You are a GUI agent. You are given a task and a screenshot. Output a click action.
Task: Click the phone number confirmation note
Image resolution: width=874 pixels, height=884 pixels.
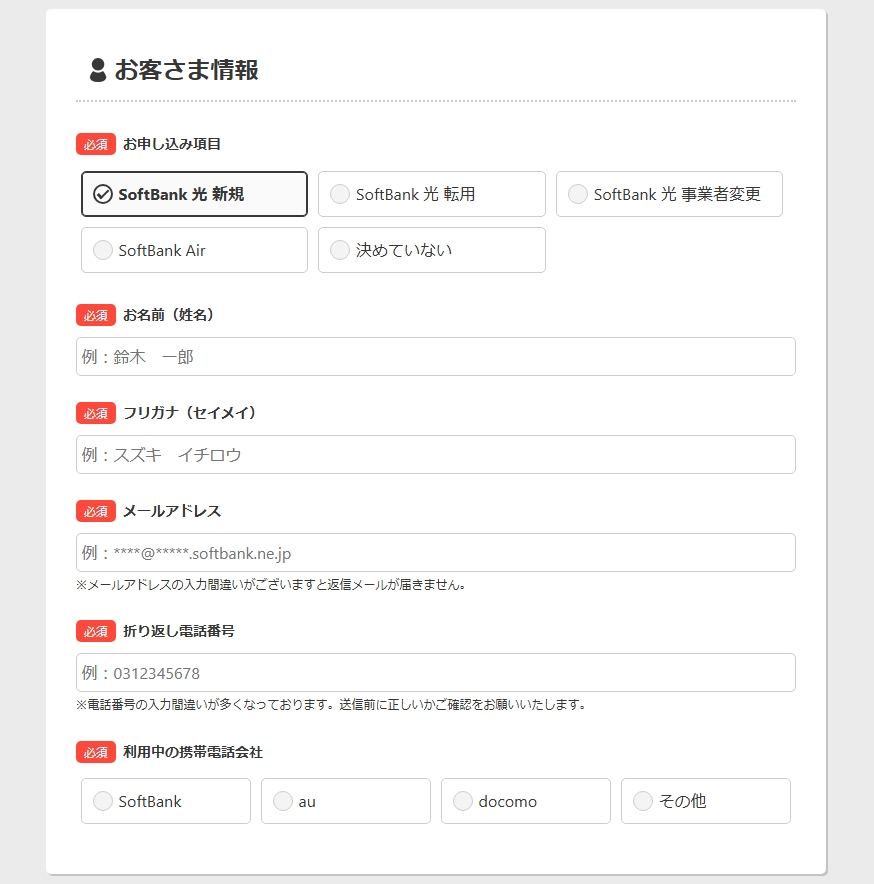click(x=331, y=705)
